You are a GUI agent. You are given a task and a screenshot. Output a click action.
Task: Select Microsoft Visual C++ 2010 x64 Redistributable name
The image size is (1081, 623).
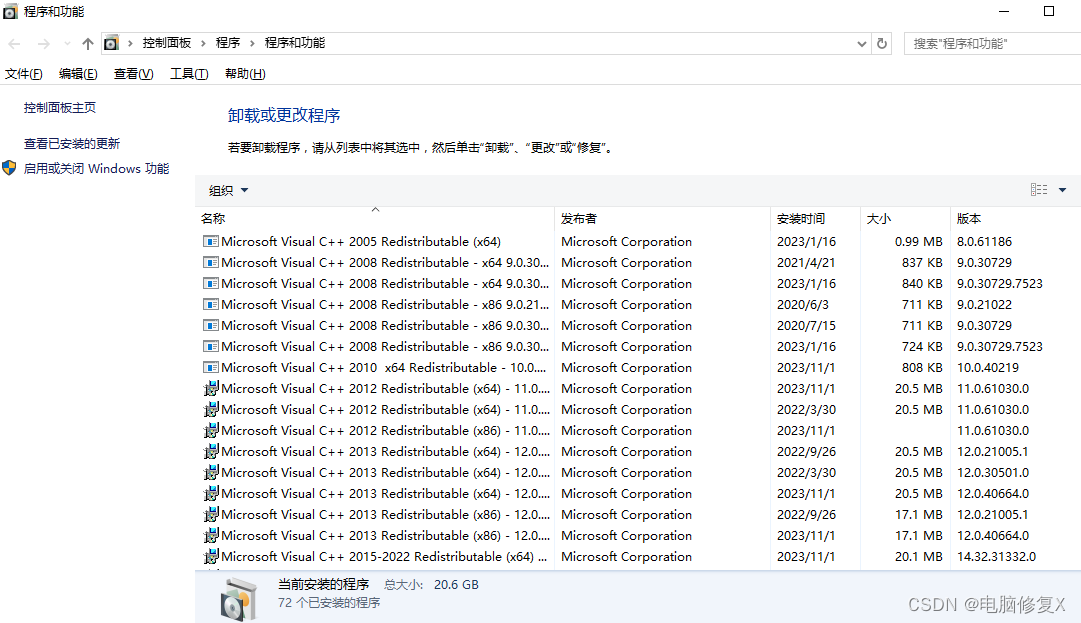[x=383, y=367]
